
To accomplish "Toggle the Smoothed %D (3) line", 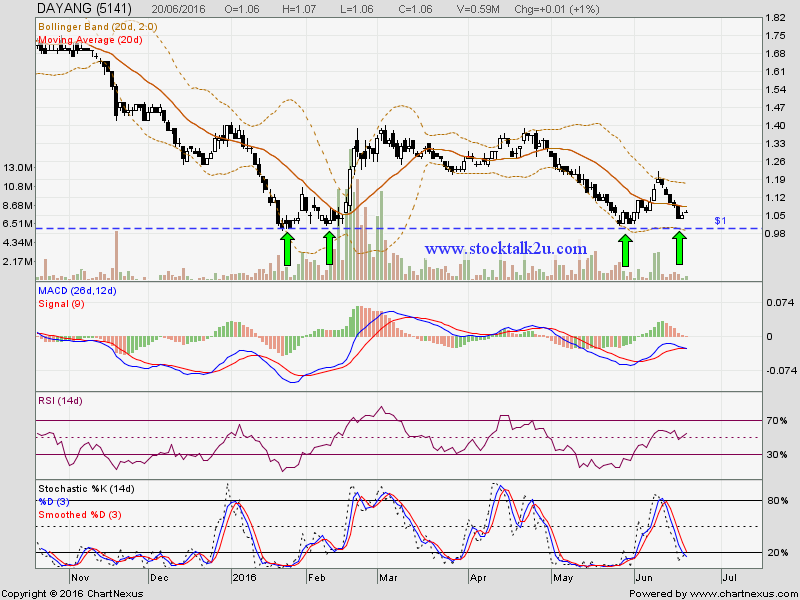I will pyautogui.click(x=82, y=513).
